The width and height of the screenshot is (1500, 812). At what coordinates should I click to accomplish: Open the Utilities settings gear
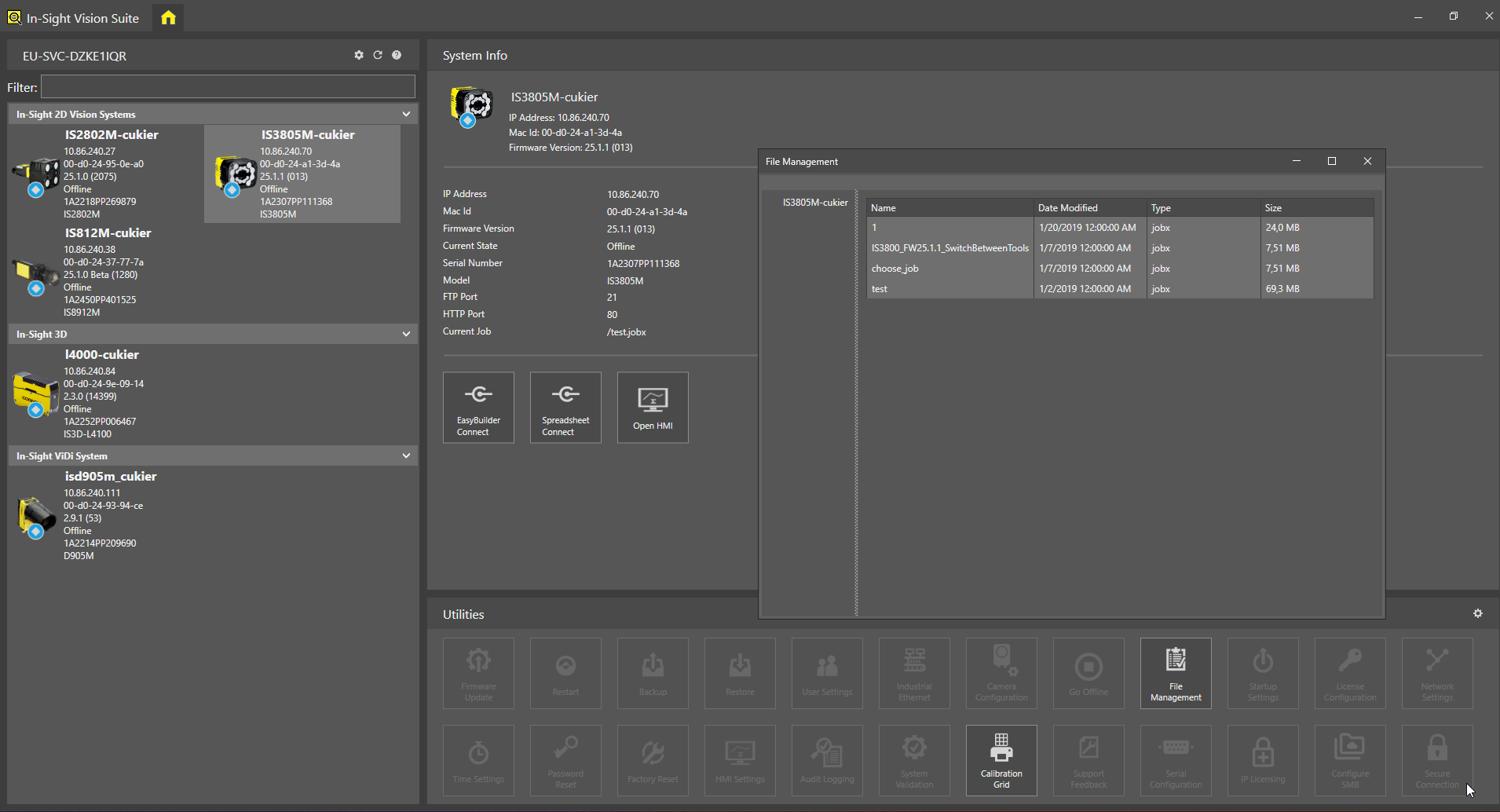[x=1479, y=613]
